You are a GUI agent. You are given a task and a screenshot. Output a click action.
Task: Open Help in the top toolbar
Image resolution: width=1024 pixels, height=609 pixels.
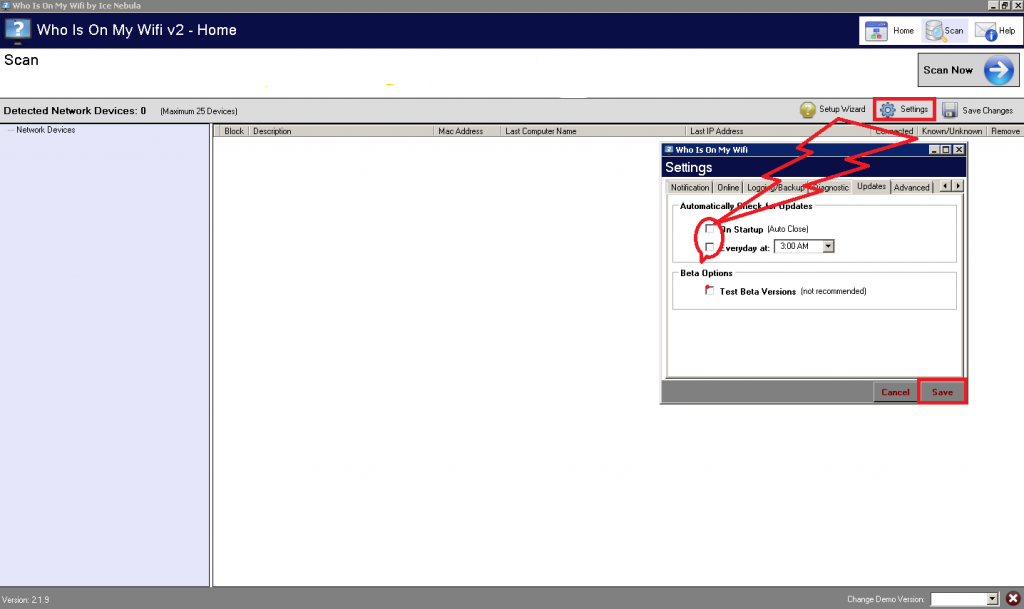pyautogui.click(x=995, y=31)
